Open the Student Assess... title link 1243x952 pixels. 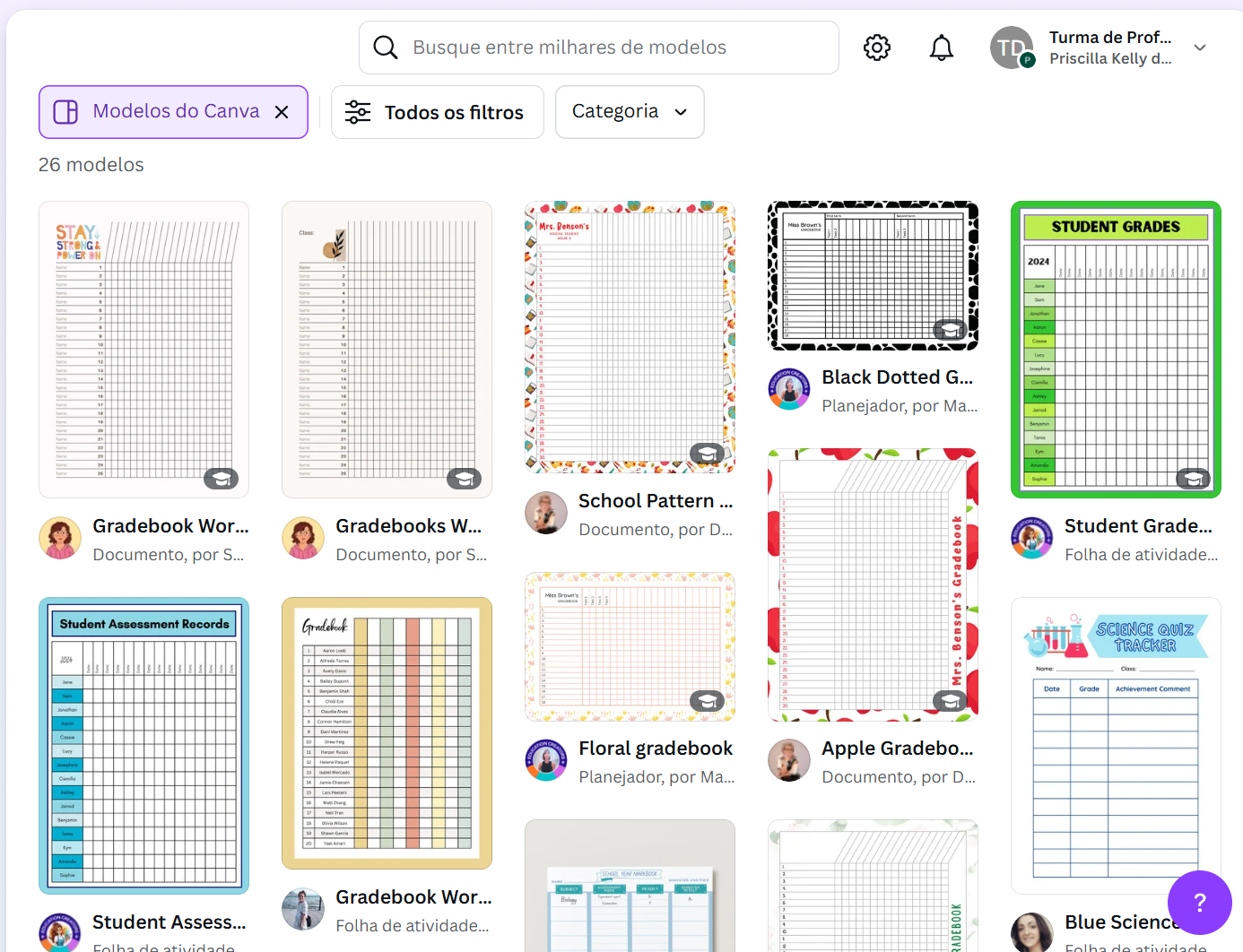point(169,922)
